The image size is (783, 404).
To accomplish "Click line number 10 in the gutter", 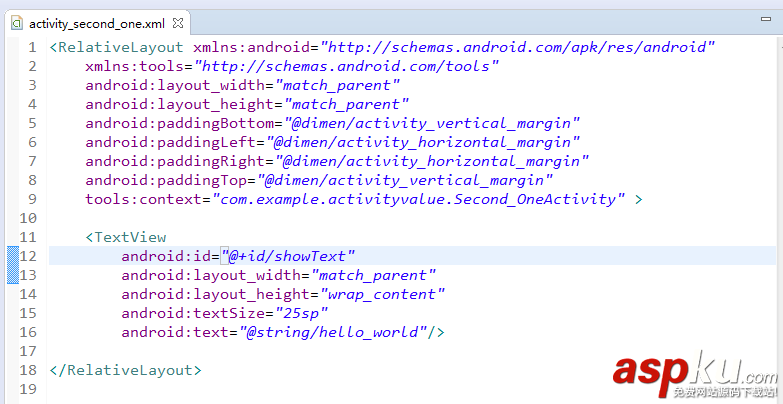I will (28, 218).
